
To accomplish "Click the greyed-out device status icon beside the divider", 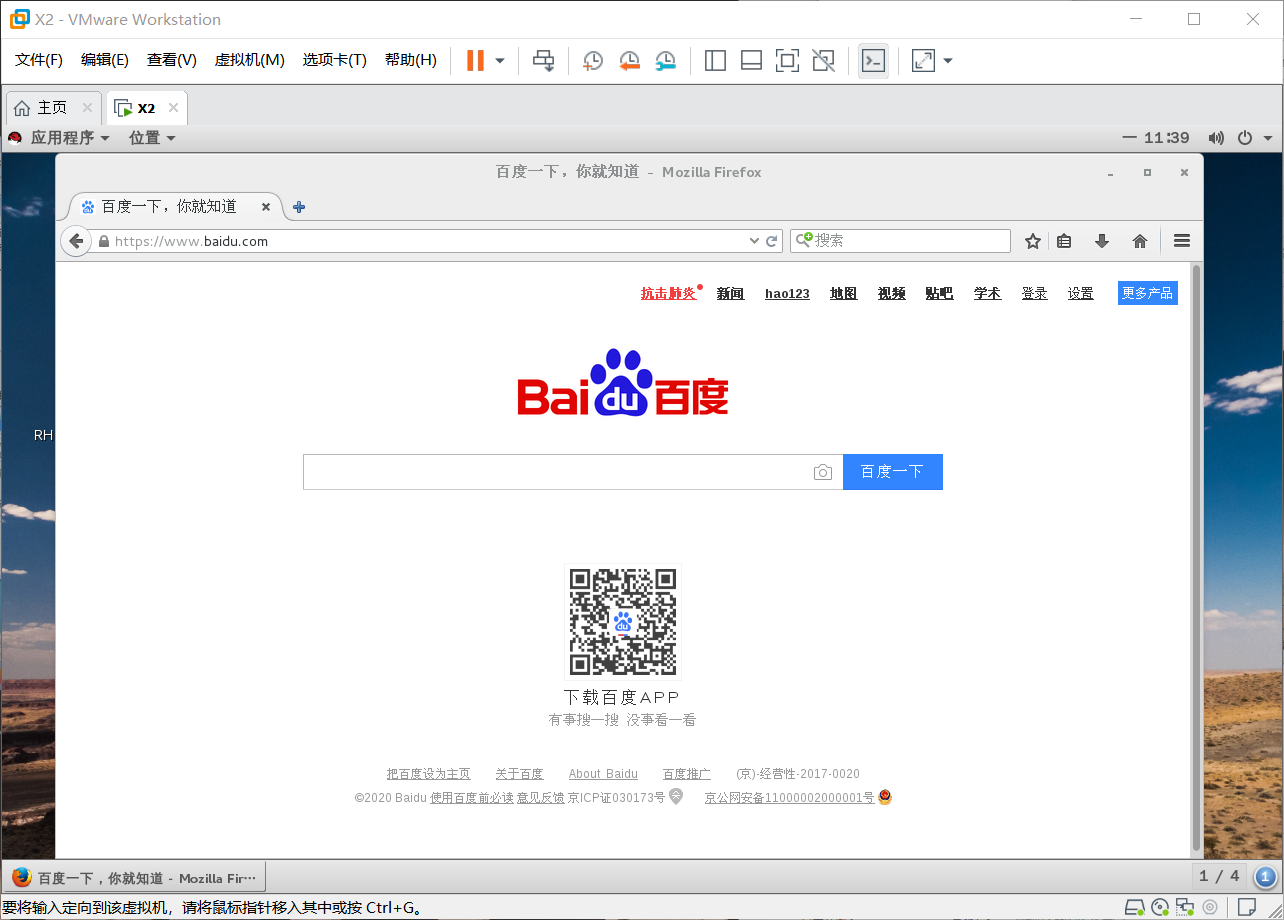I will pos(1210,907).
